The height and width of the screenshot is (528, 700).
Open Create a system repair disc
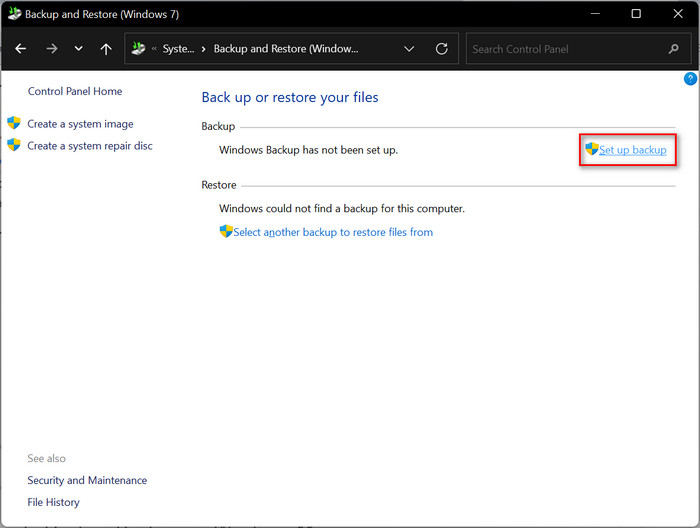[90, 146]
